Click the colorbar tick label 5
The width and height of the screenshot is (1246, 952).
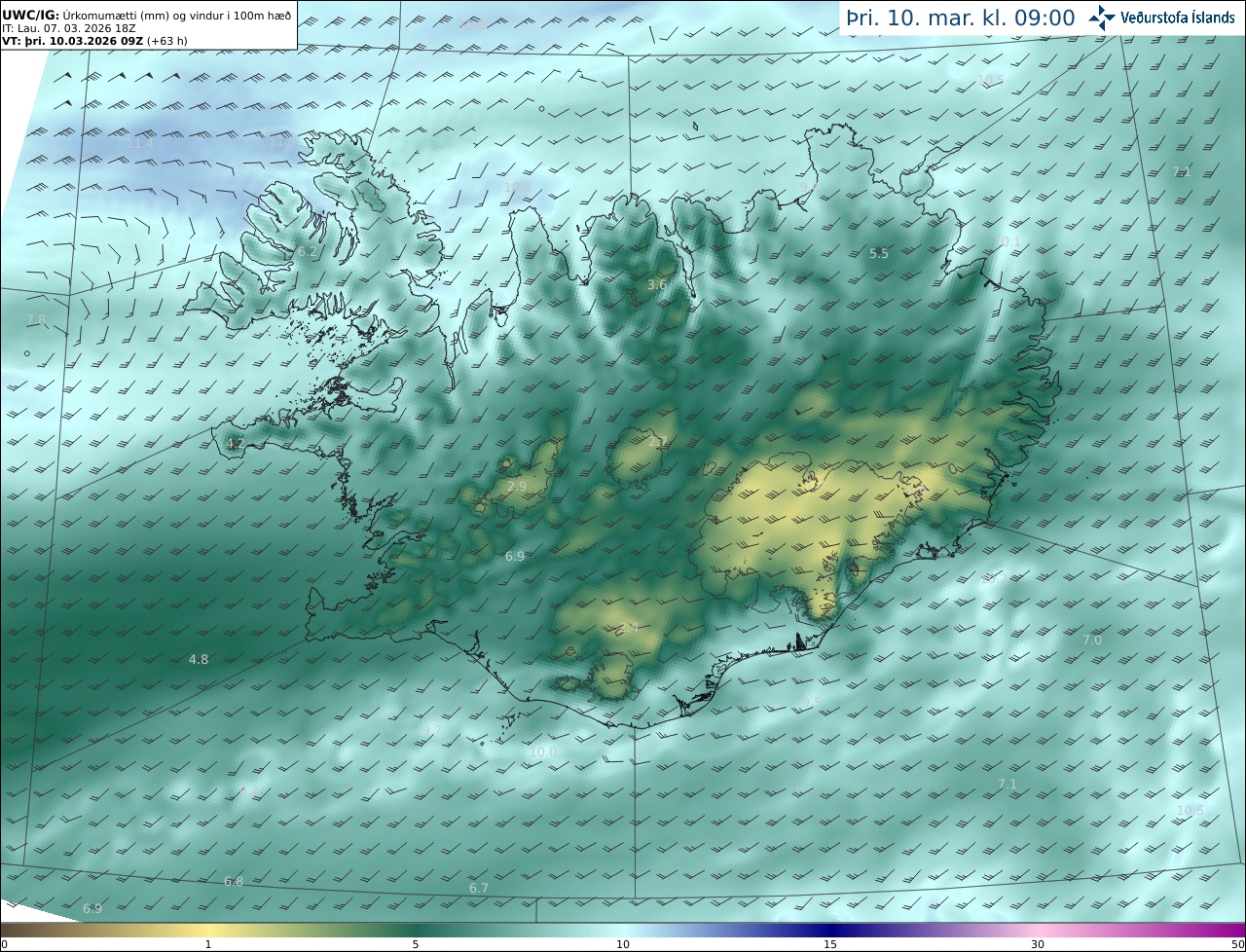coord(416,944)
